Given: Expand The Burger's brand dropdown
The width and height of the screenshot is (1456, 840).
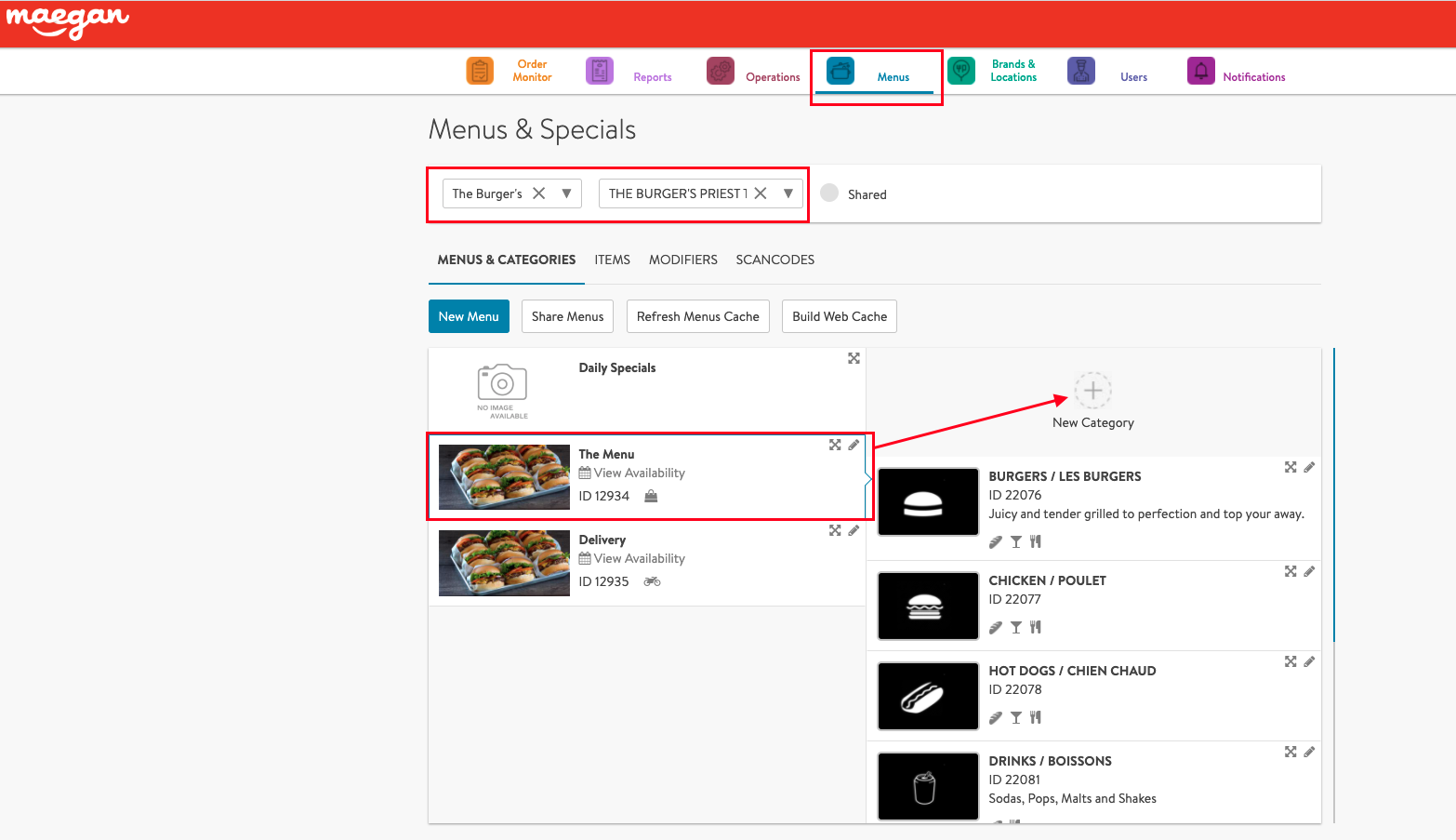Looking at the screenshot, I should [x=566, y=193].
